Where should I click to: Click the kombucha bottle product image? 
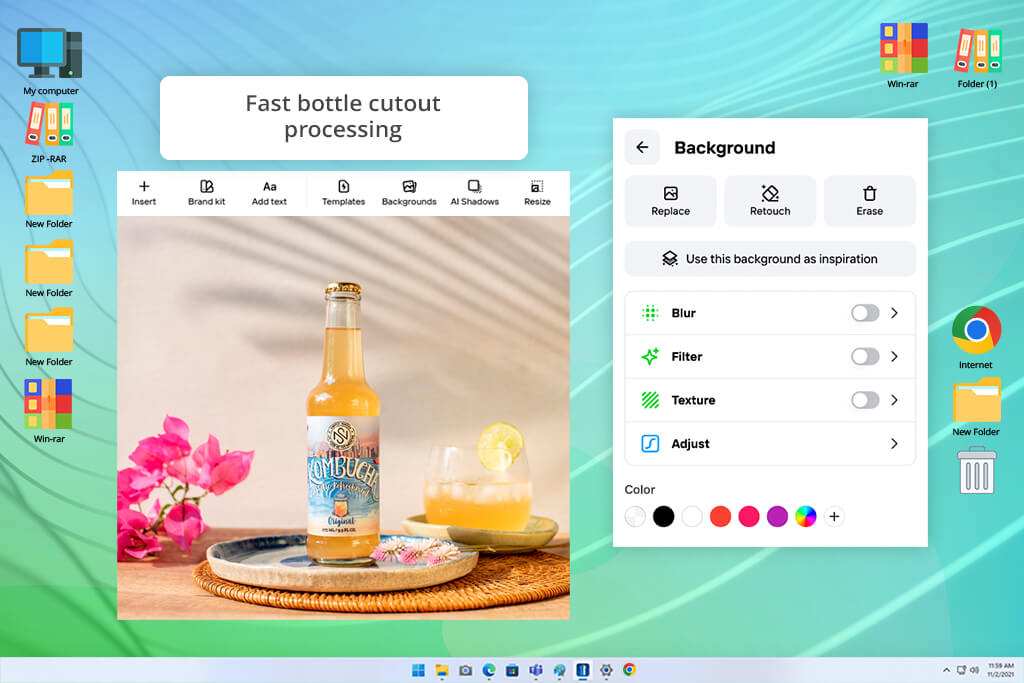tap(343, 423)
